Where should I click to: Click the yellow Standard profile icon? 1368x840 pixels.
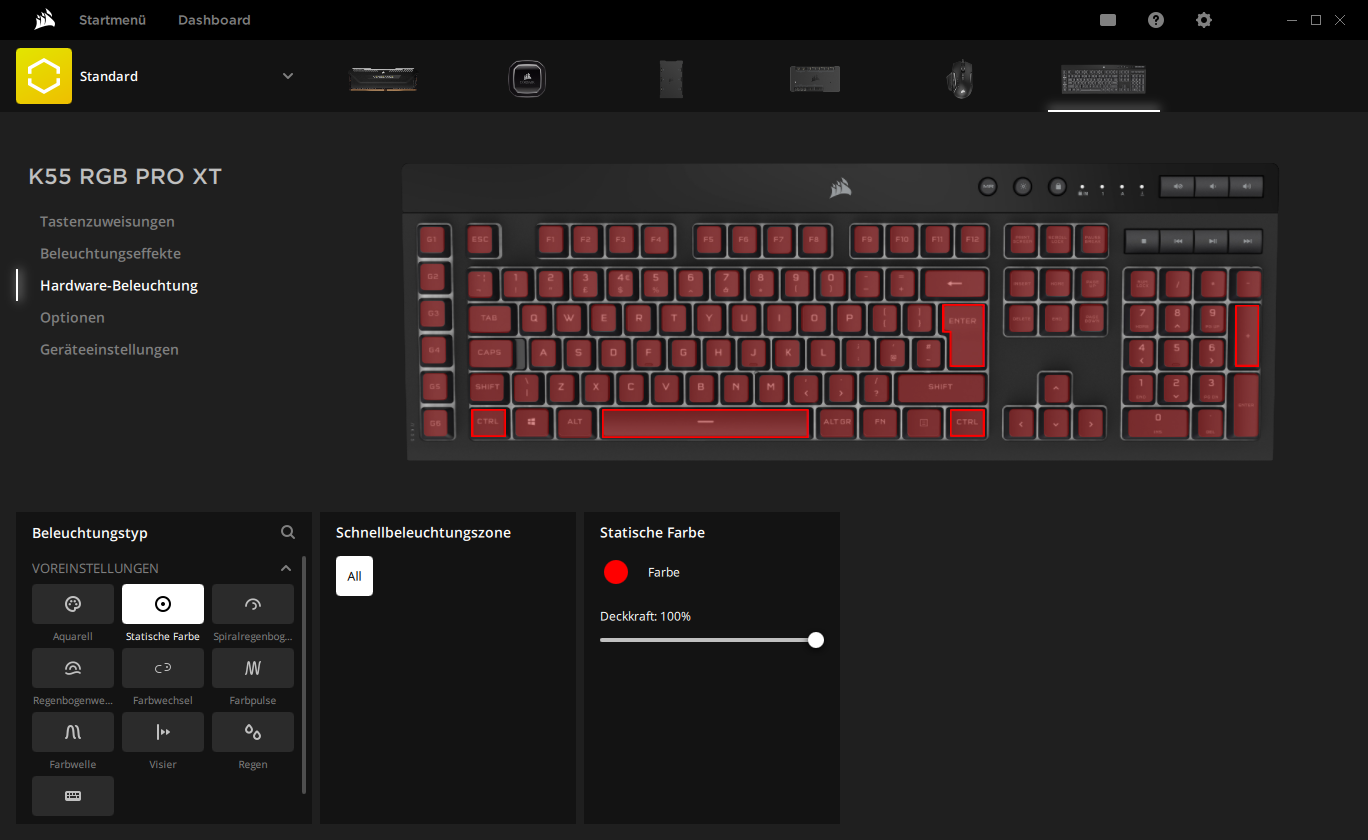(x=44, y=76)
